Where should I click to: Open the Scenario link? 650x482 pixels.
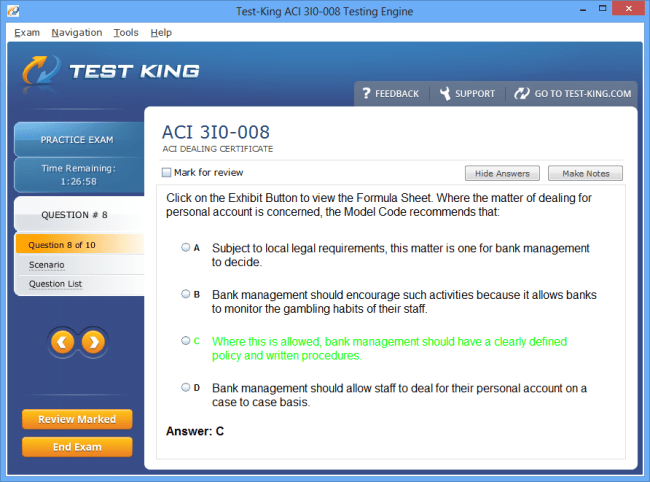(46, 265)
